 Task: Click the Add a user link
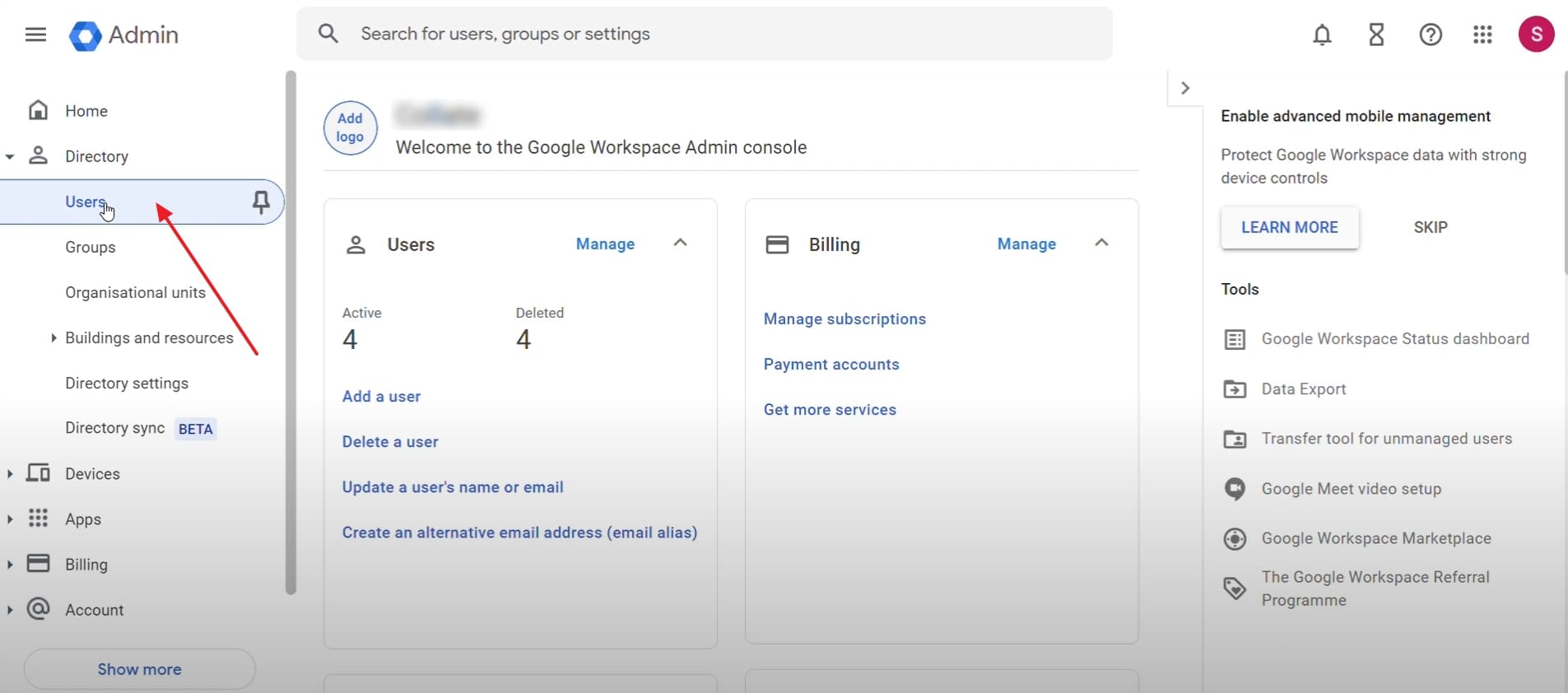point(381,397)
